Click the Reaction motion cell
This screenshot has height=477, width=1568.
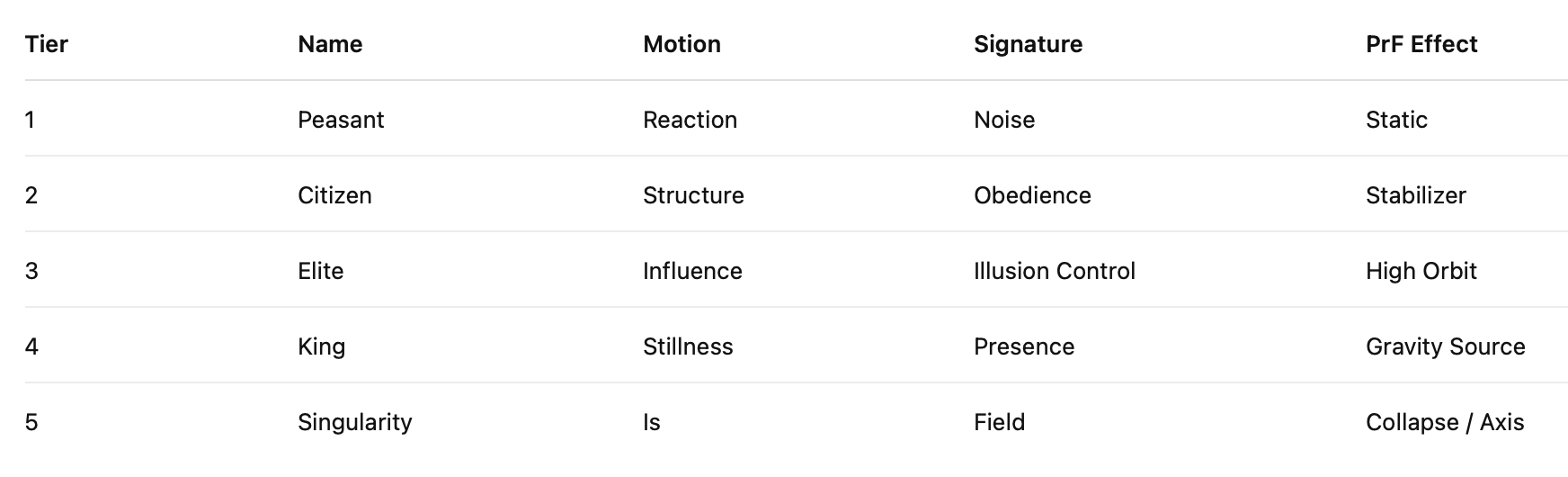690,120
